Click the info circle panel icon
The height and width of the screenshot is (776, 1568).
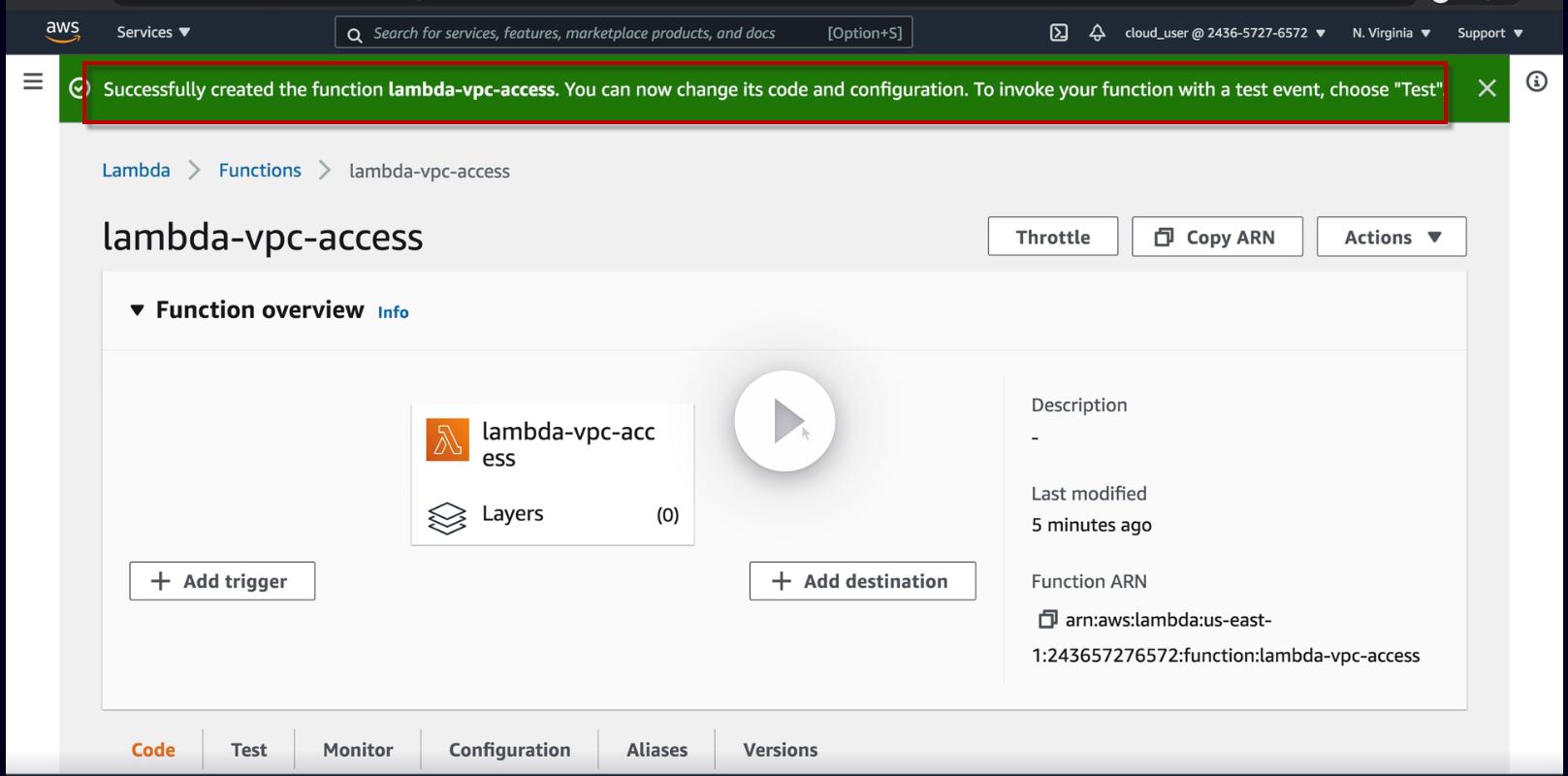[1537, 81]
